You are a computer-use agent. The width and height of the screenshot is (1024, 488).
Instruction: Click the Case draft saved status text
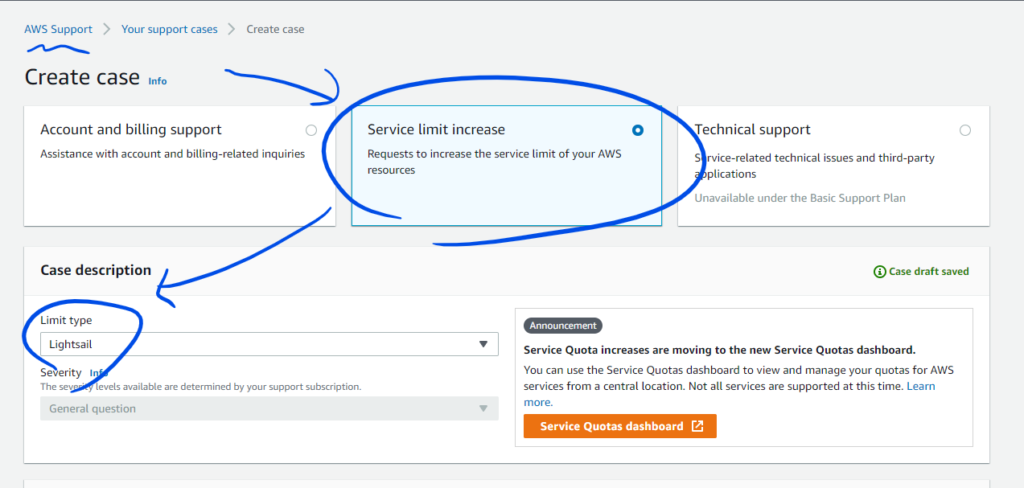click(929, 271)
